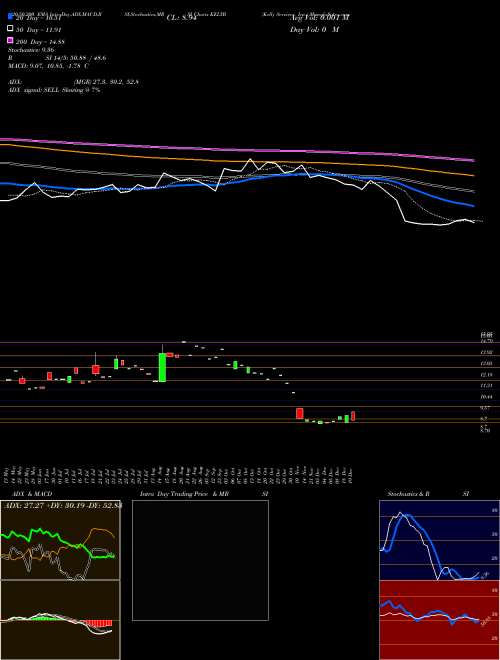The width and height of the screenshot is (500, 660).
Task: Select the '200 Day = 14.88' legend text
Action: point(41,42)
